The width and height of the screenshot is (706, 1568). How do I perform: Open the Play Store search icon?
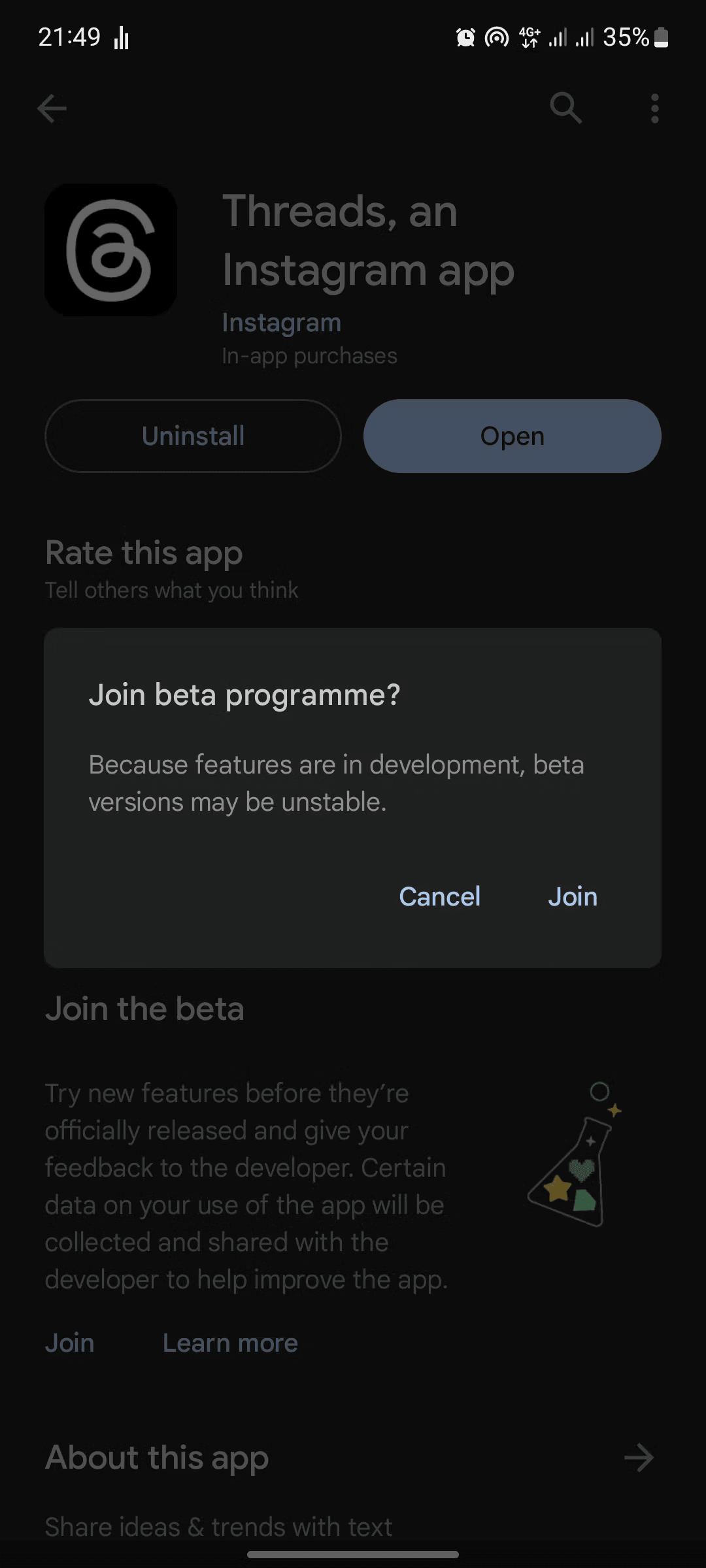point(565,108)
